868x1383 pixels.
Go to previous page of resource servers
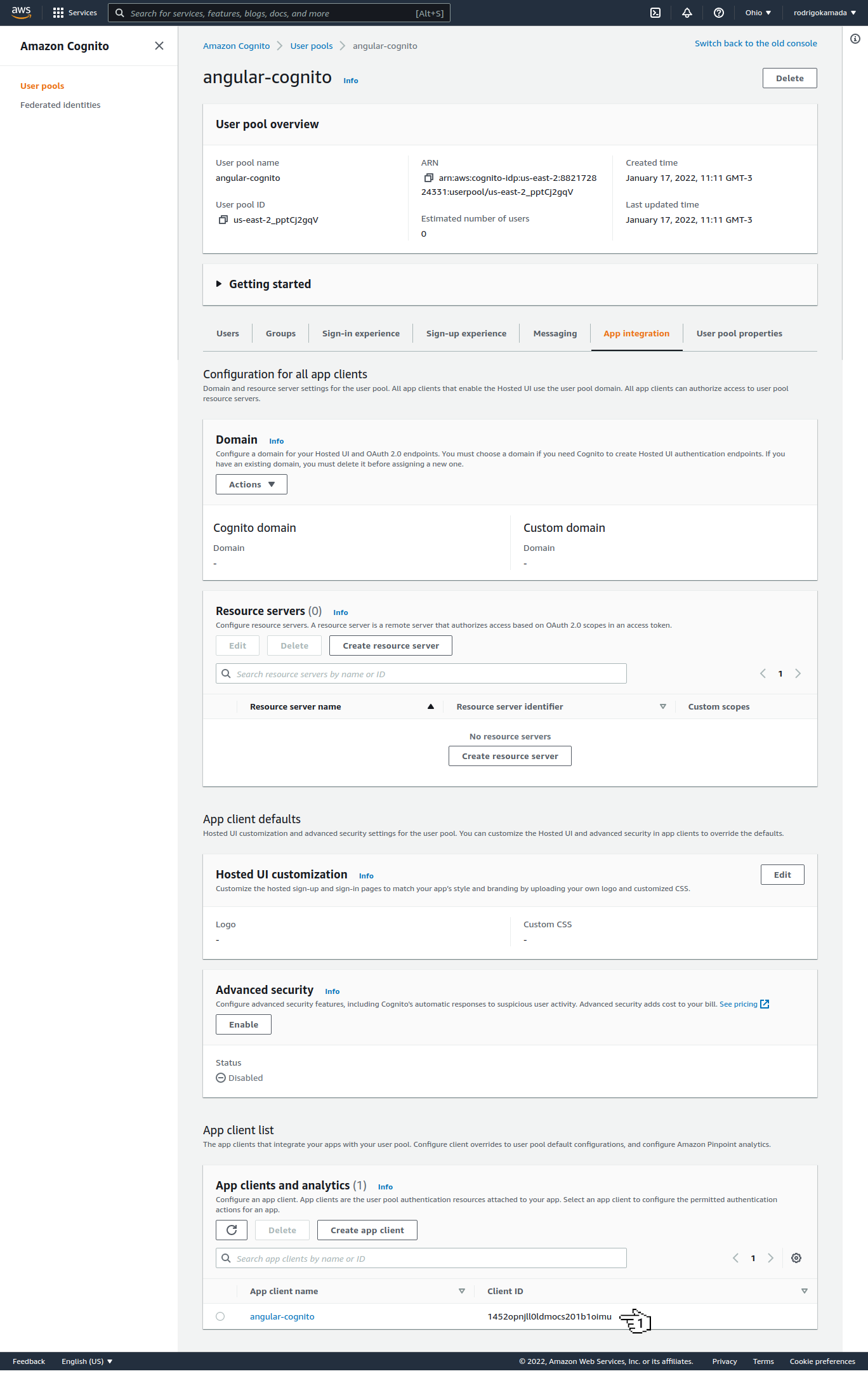763,673
